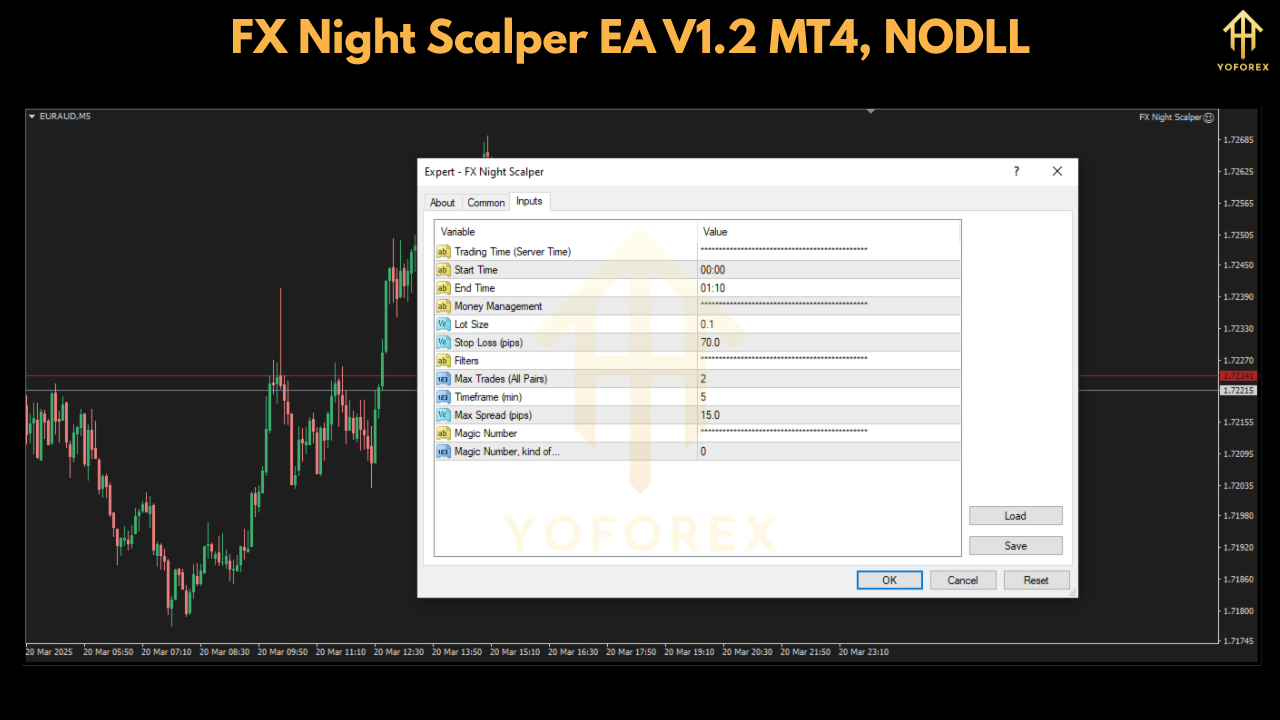This screenshot has width=1280, height=720.
Task: Switch to the About tab
Action: tap(442, 202)
